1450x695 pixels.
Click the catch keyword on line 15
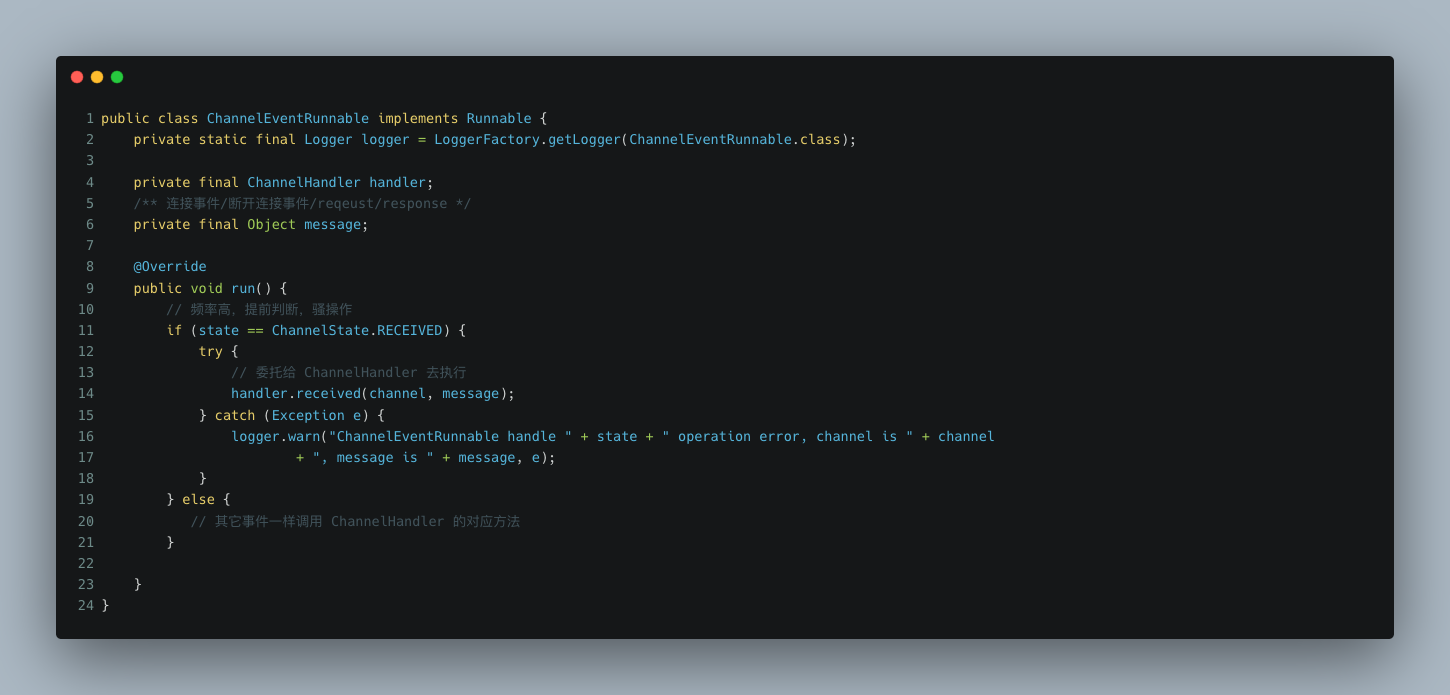235,415
